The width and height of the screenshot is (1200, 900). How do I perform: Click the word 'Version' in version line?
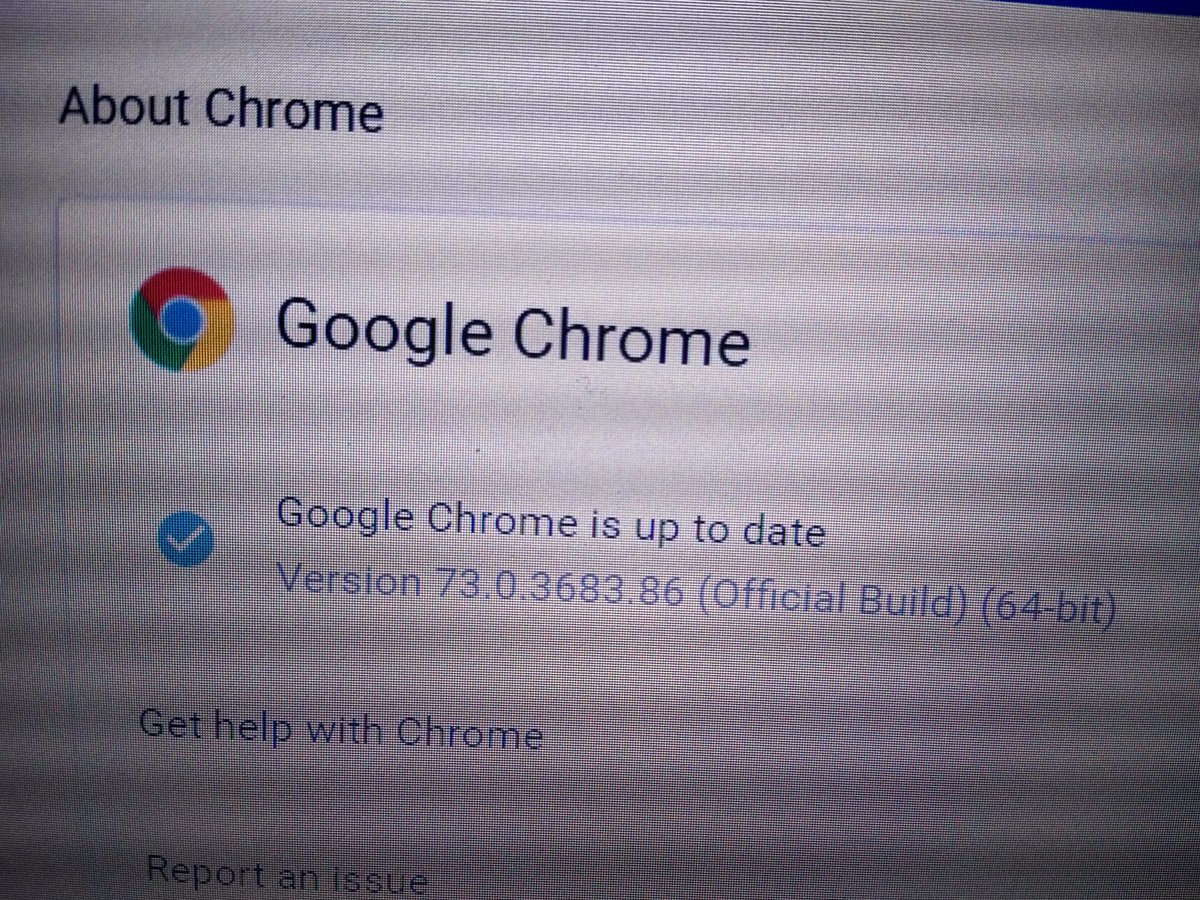(349, 579)
